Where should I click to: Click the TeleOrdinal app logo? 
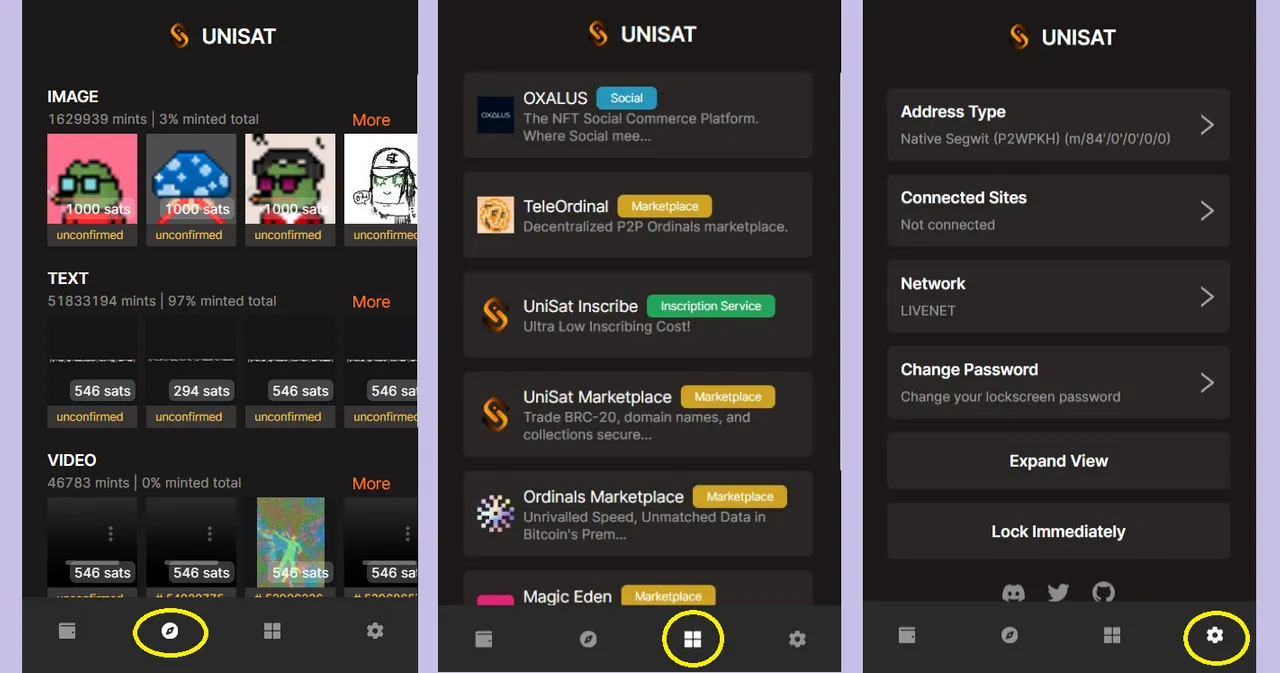[x=495, y=215]
